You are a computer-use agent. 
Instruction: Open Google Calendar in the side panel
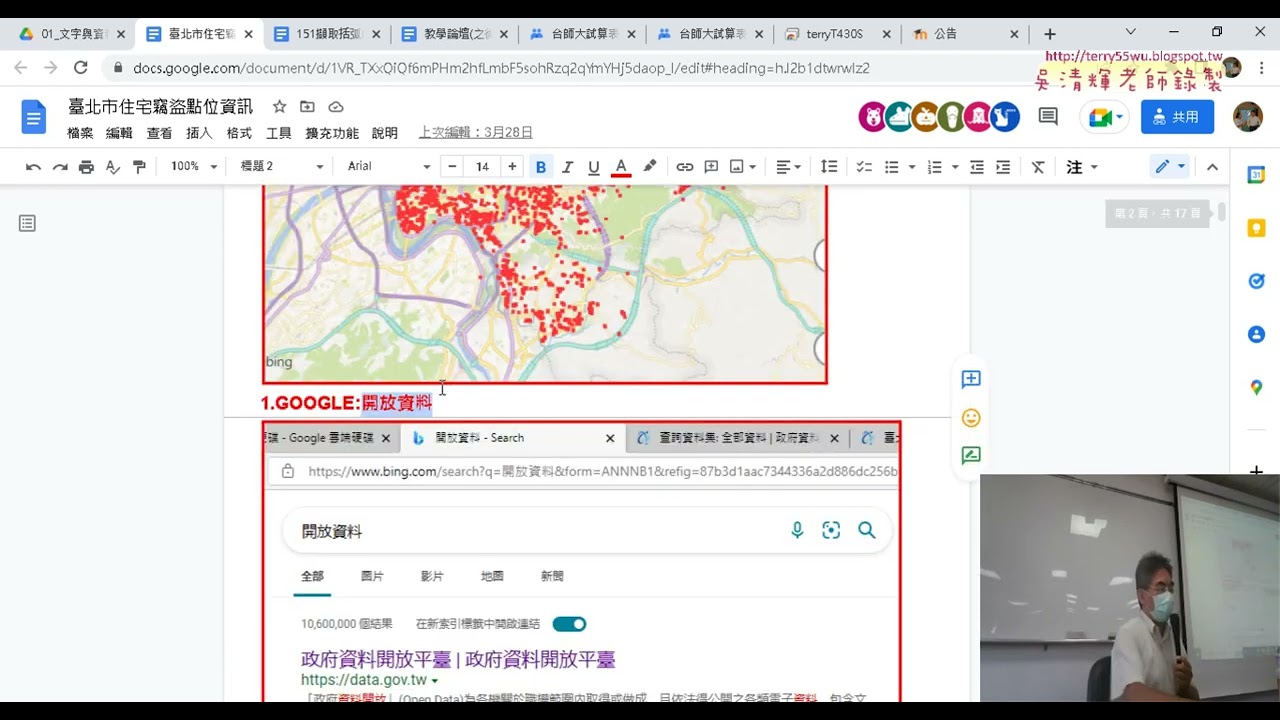[1256, 175]
